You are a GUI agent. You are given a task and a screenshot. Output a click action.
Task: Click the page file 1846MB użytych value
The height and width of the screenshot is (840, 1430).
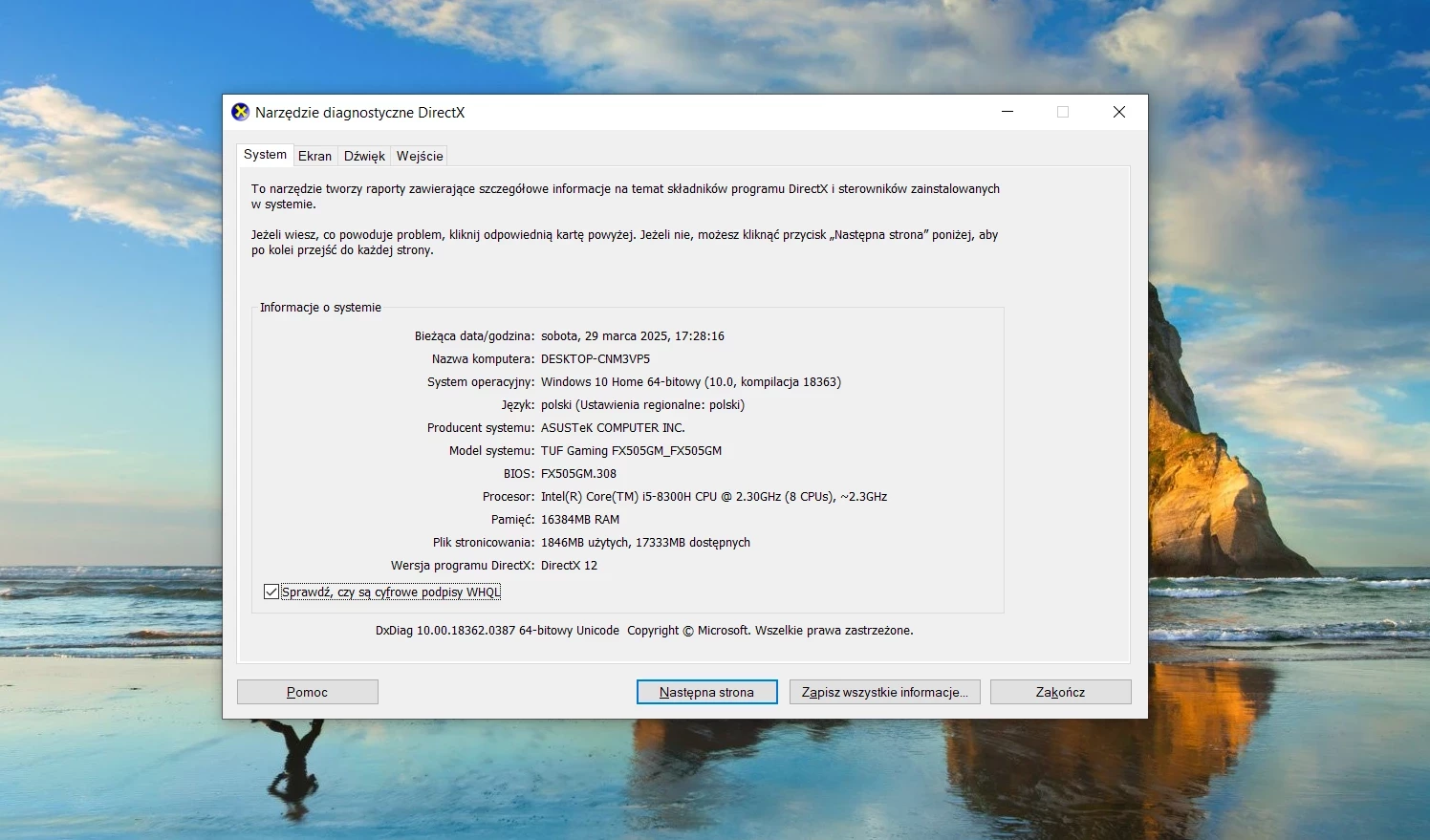click(x=645, y=543)
